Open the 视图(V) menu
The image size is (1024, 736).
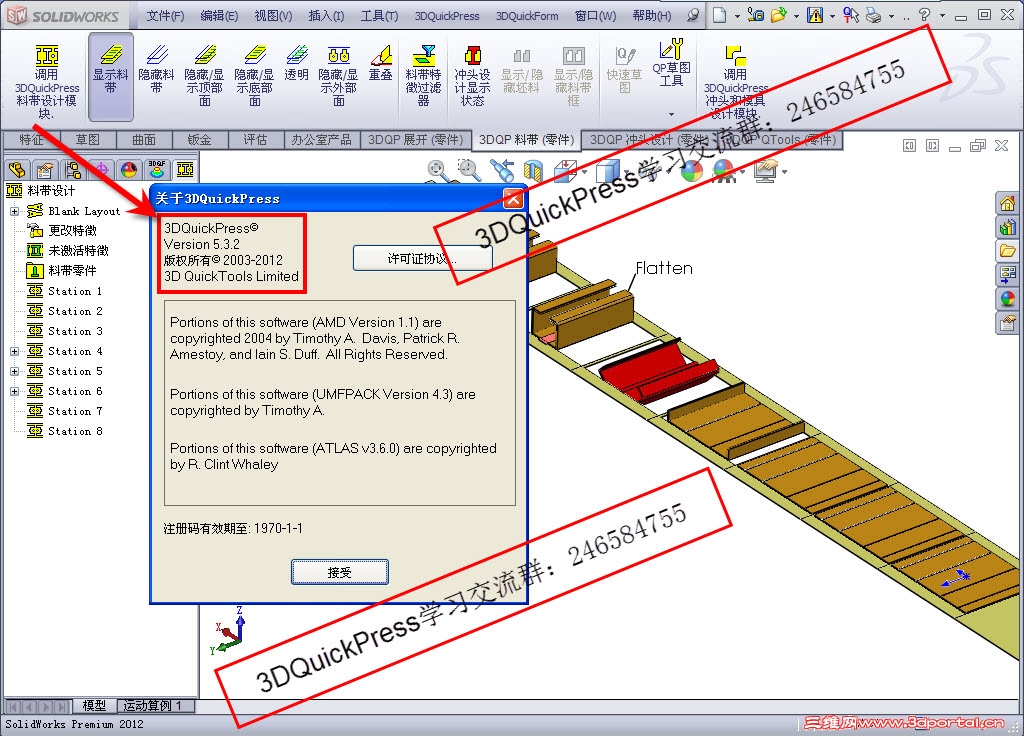click(273, 16)
